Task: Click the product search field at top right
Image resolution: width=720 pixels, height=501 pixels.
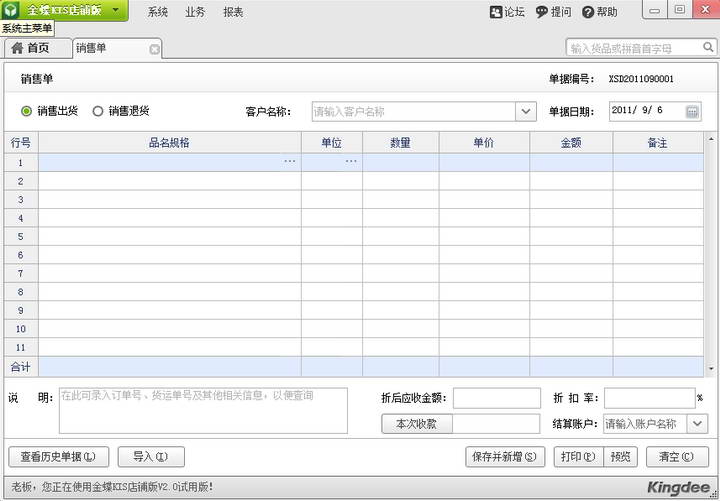Action: pyautogui.click(x=634, y=48)
